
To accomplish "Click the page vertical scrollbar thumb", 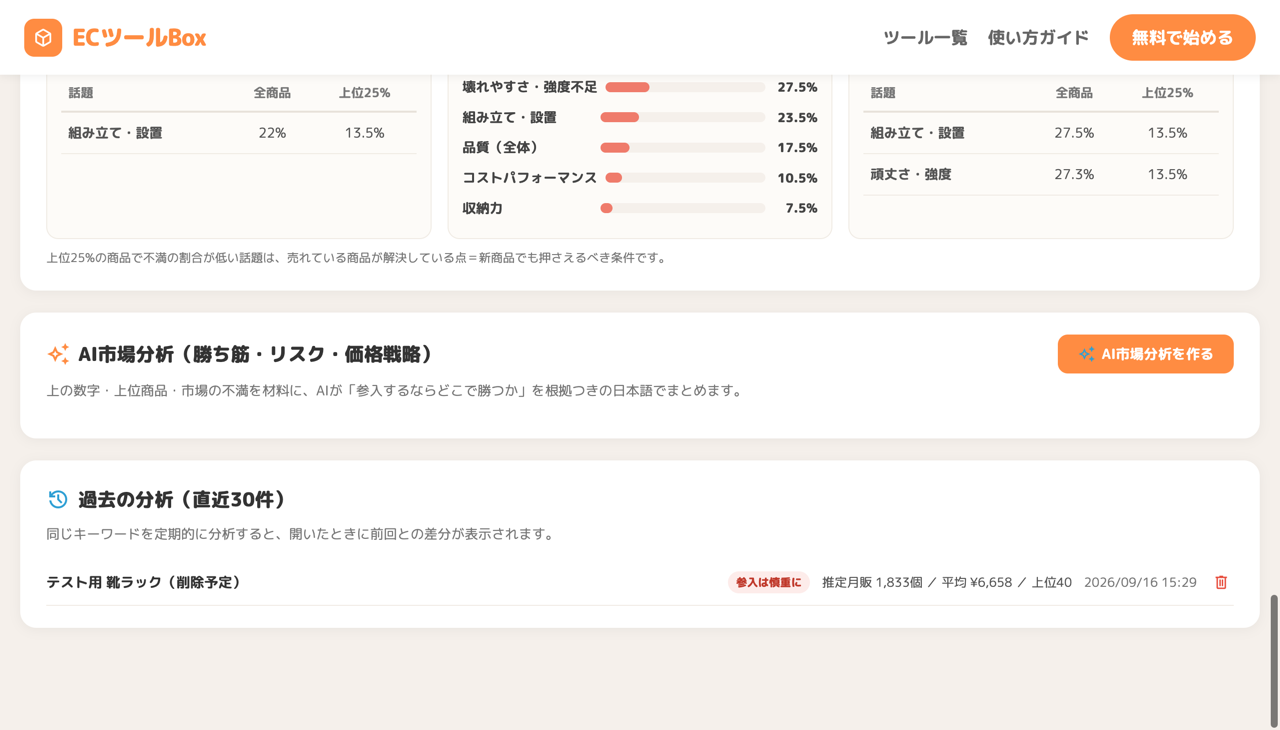I will pos(1274,661).
